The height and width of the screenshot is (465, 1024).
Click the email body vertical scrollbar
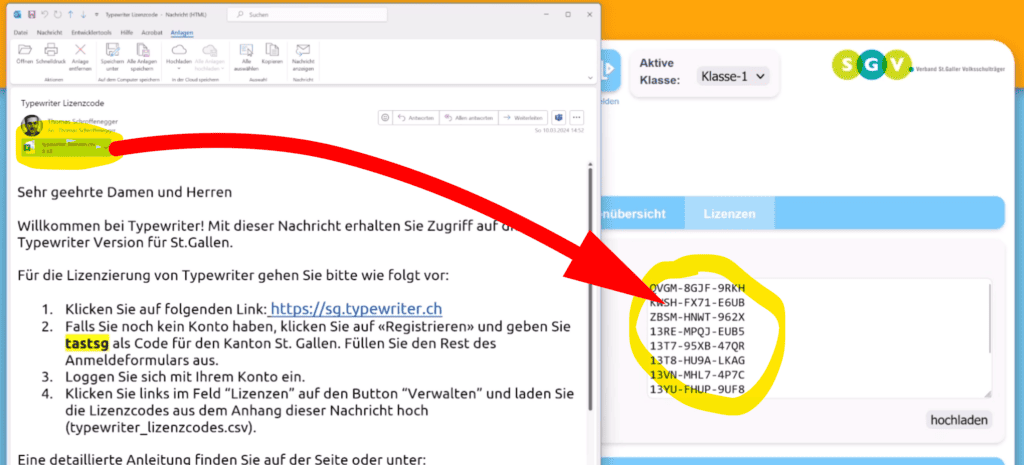[590, 288]
